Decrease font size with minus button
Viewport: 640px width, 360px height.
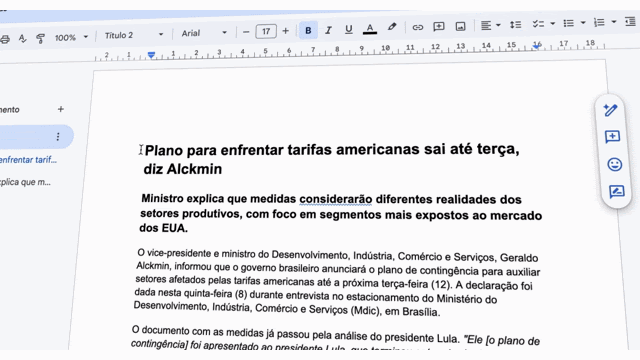click(x=246, y=32)
